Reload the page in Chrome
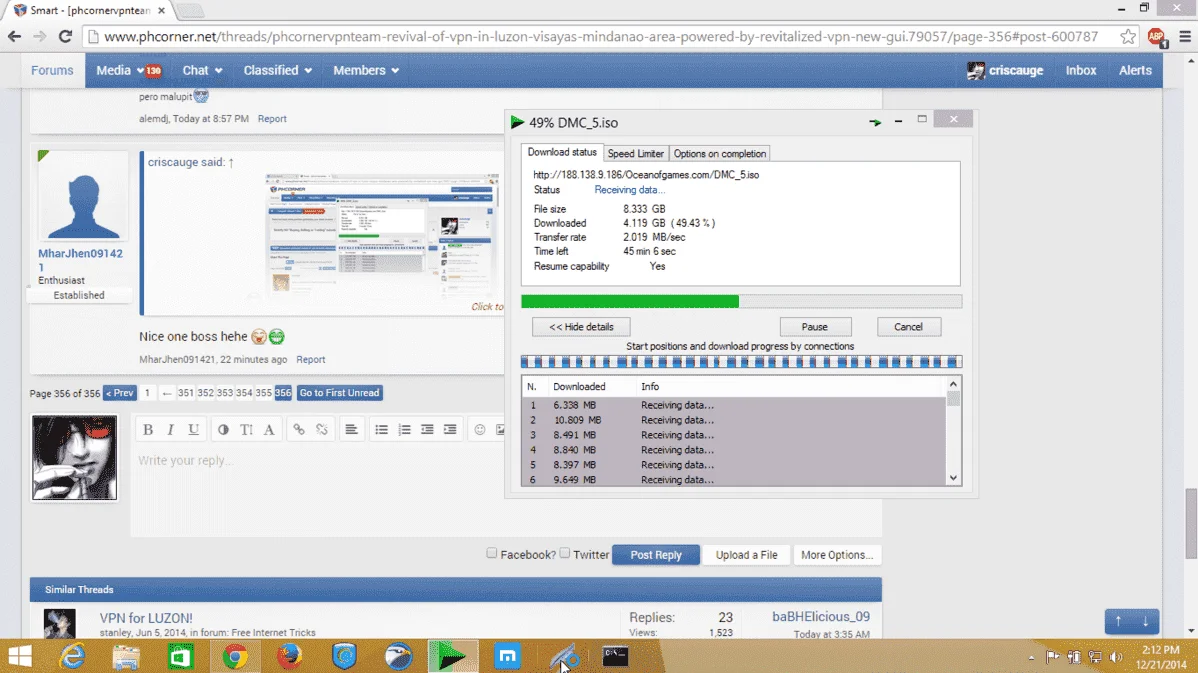Image resolution: width=1198 pixels, height=673 pixels. (66, 37)
